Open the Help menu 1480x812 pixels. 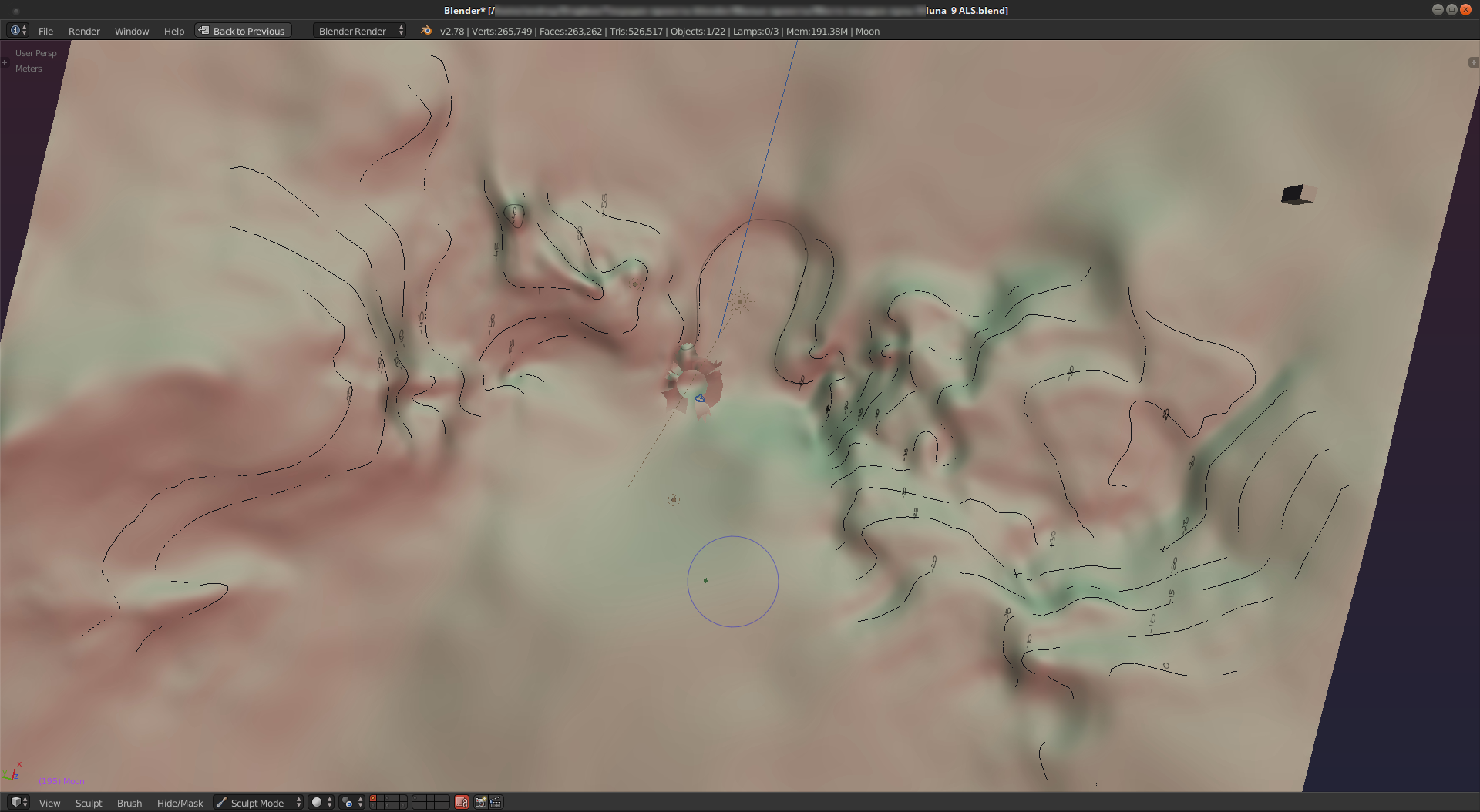174,31
